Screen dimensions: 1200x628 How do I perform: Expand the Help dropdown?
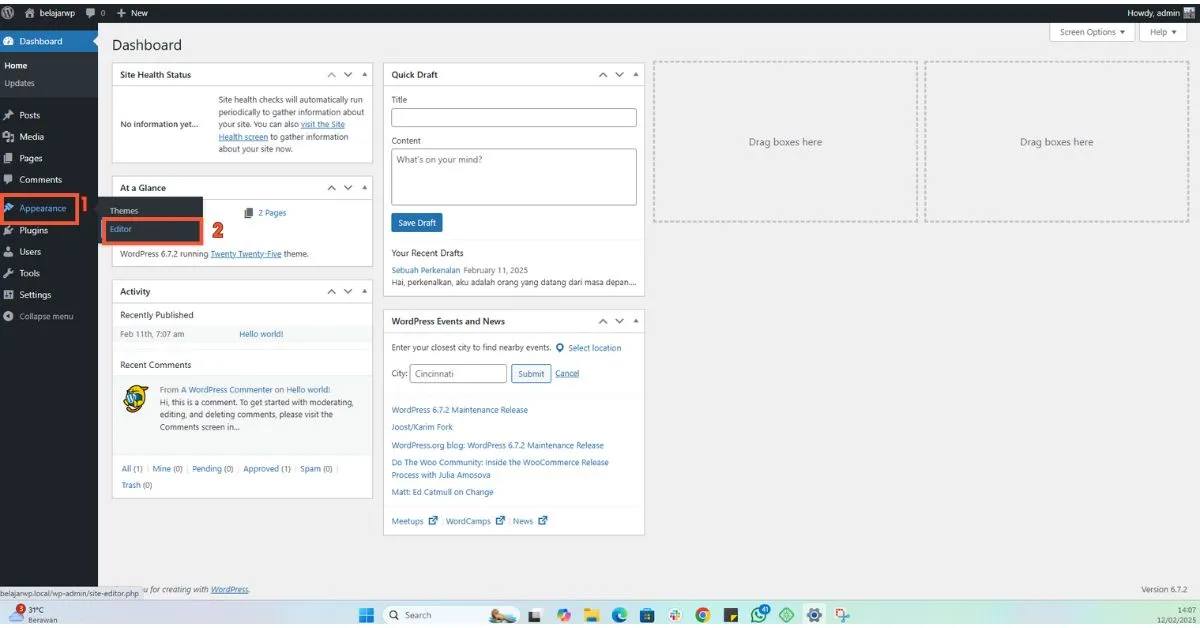[x=1161, y=32]
